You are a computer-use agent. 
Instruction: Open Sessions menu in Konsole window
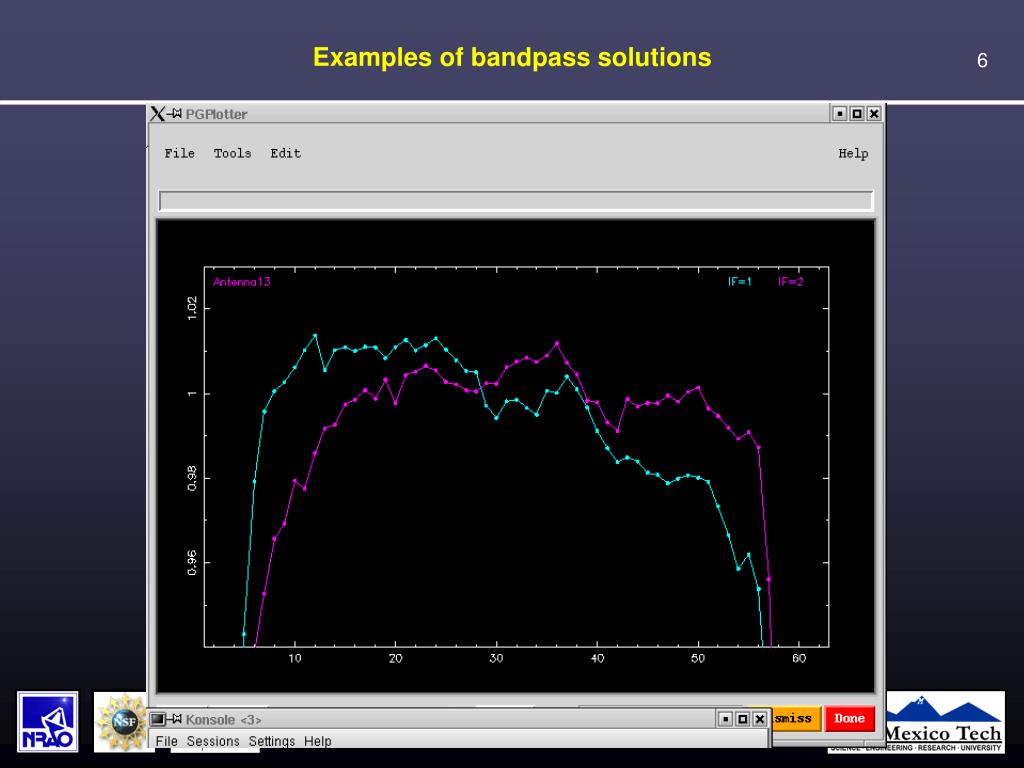(213, 741)
